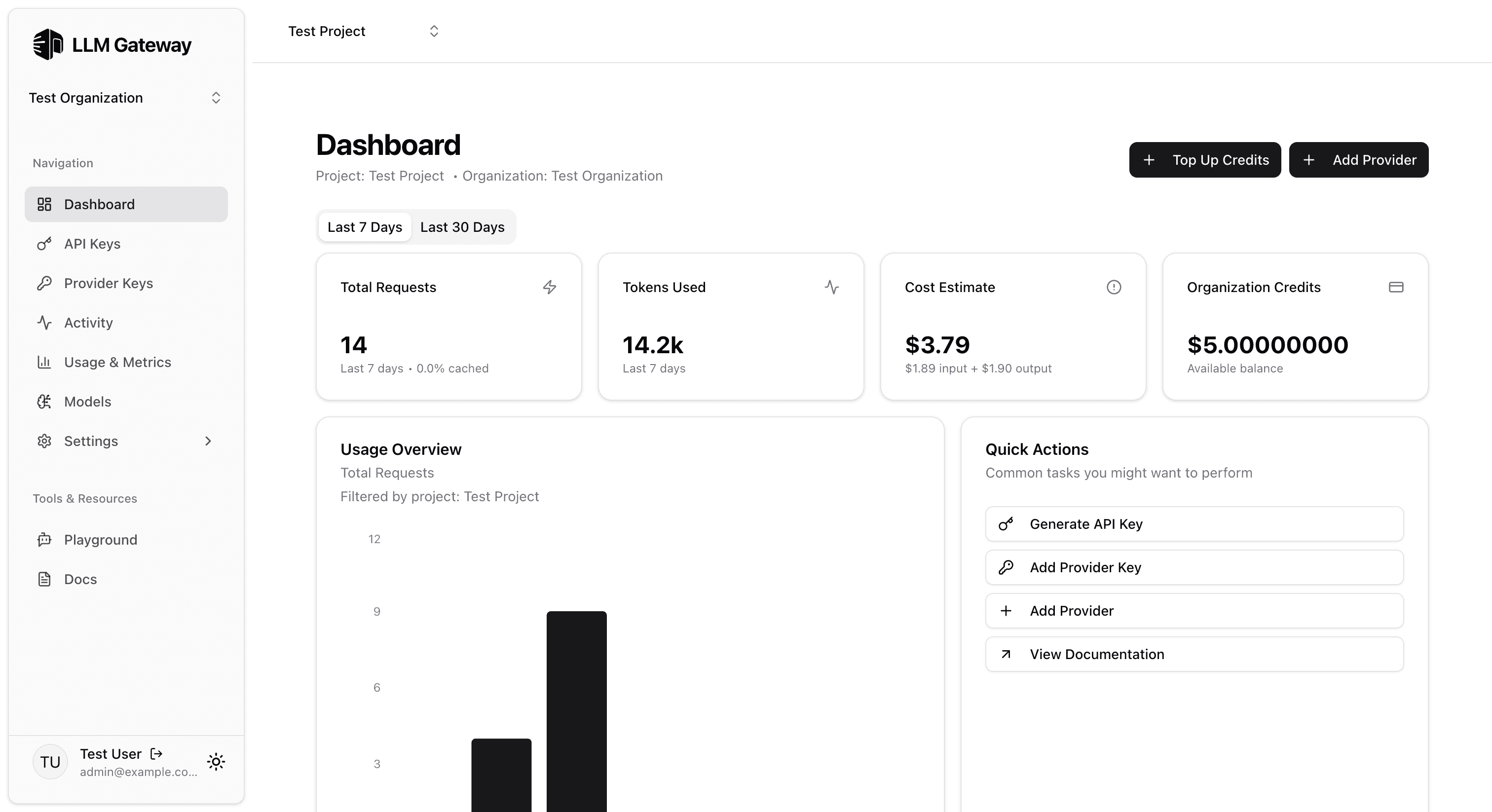Click the Cost Estimate info icon
Image resolution: width=1492 pixels, height=812 pixels.
[1113, 287]
